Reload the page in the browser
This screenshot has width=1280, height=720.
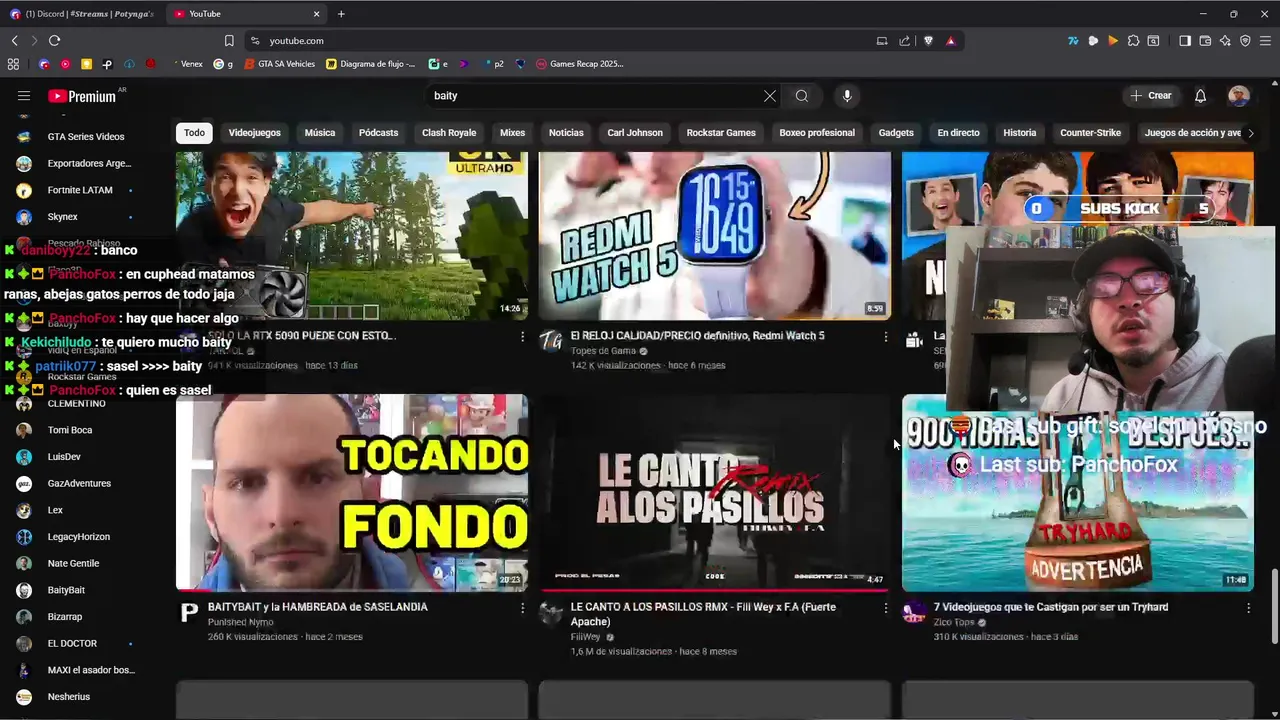click(54, 41)
